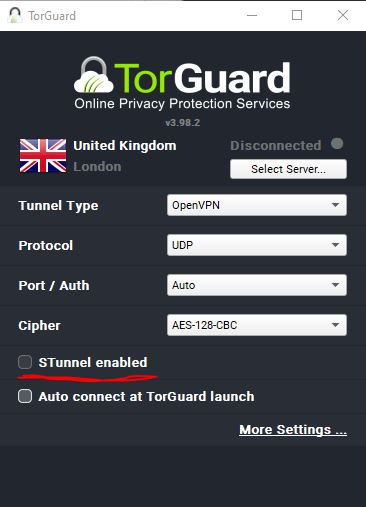This screenshot has height=507, width=366.
Task: Tick Auto connect at TorGuard launch
Action: [25, 396]
